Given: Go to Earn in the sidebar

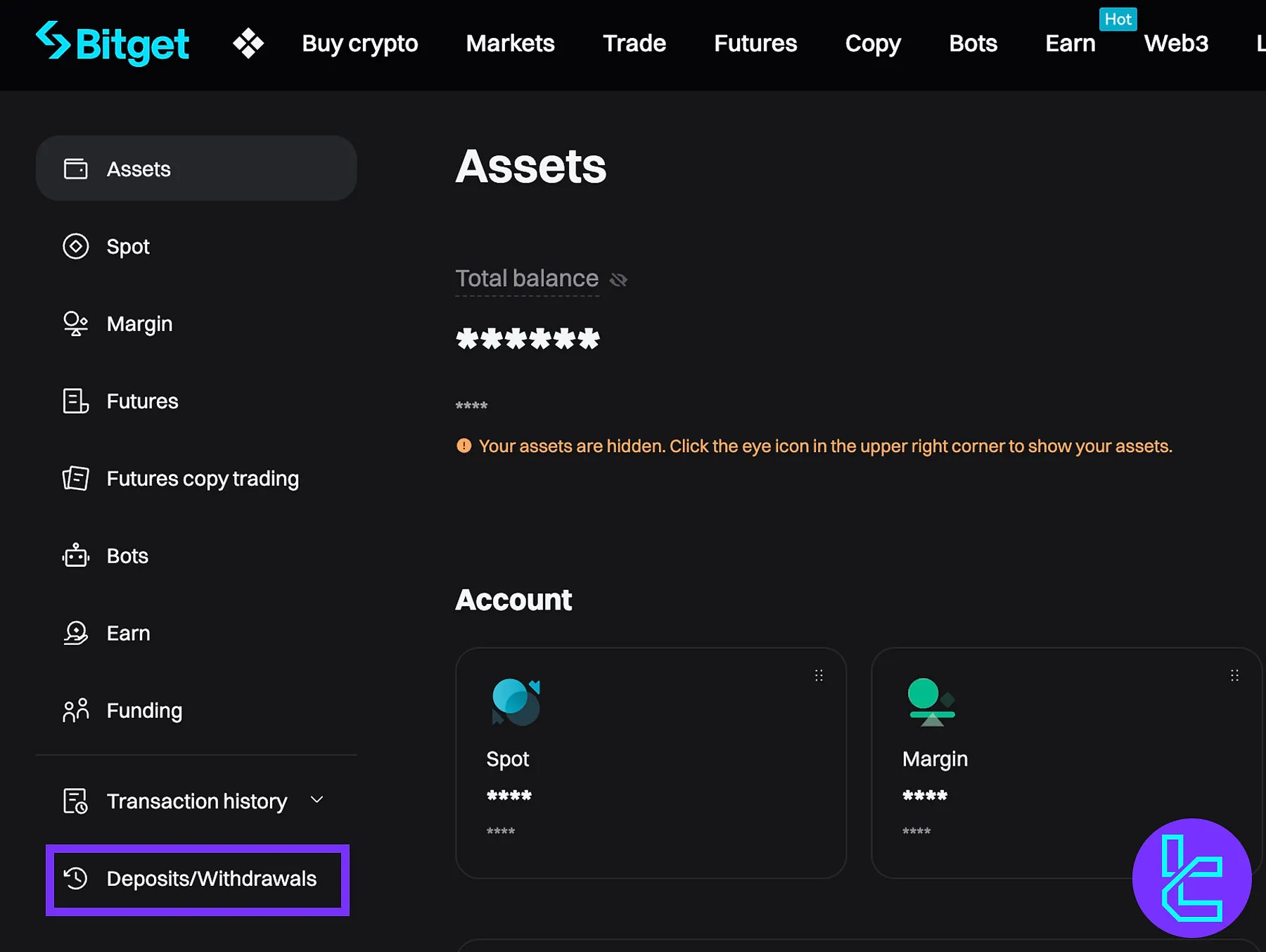Looking at the screenshot, I should coord(128,633).
